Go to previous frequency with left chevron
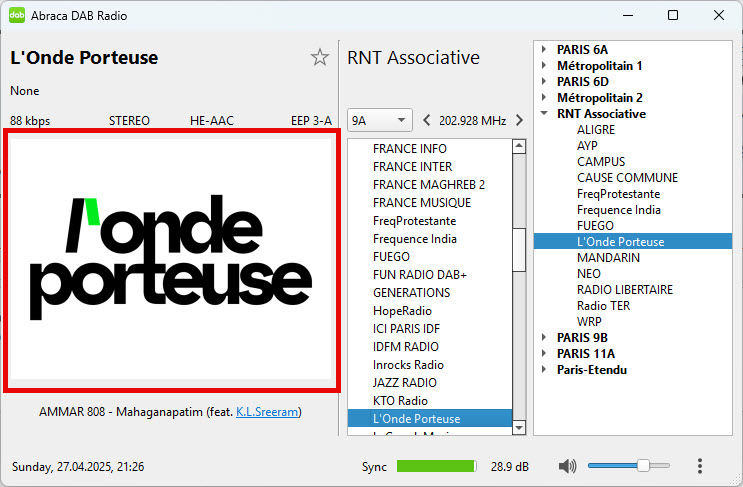This screenshot has width=743, height=487. point(426,120)
